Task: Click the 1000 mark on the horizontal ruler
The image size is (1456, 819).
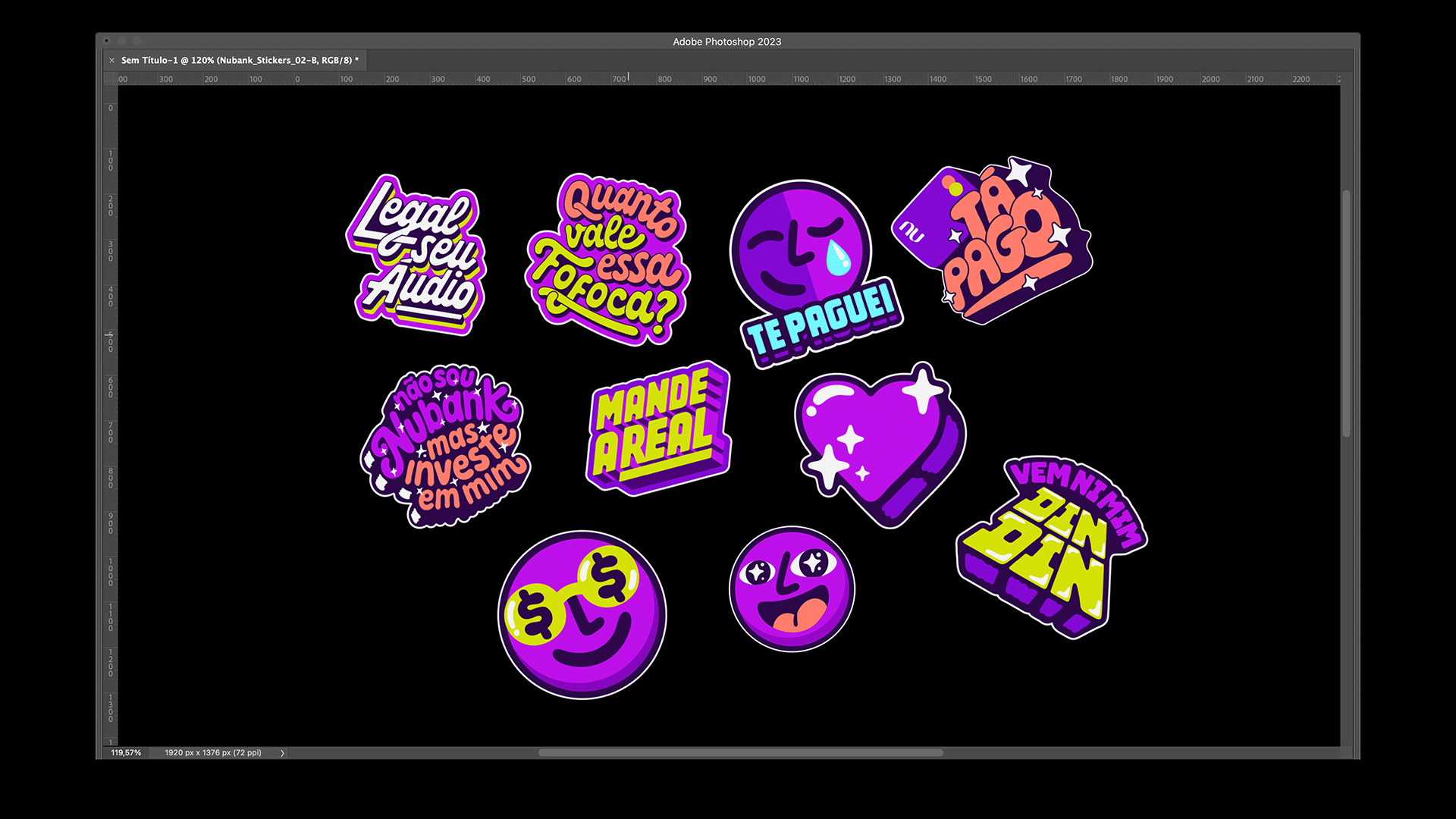Action: point(756,79)
